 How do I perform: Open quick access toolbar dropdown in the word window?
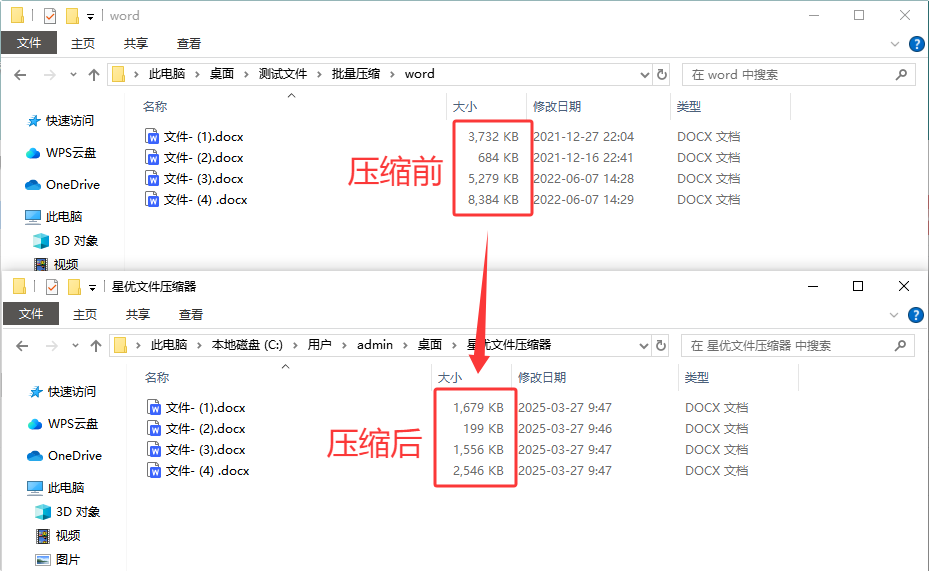click(x=91, y=17)
